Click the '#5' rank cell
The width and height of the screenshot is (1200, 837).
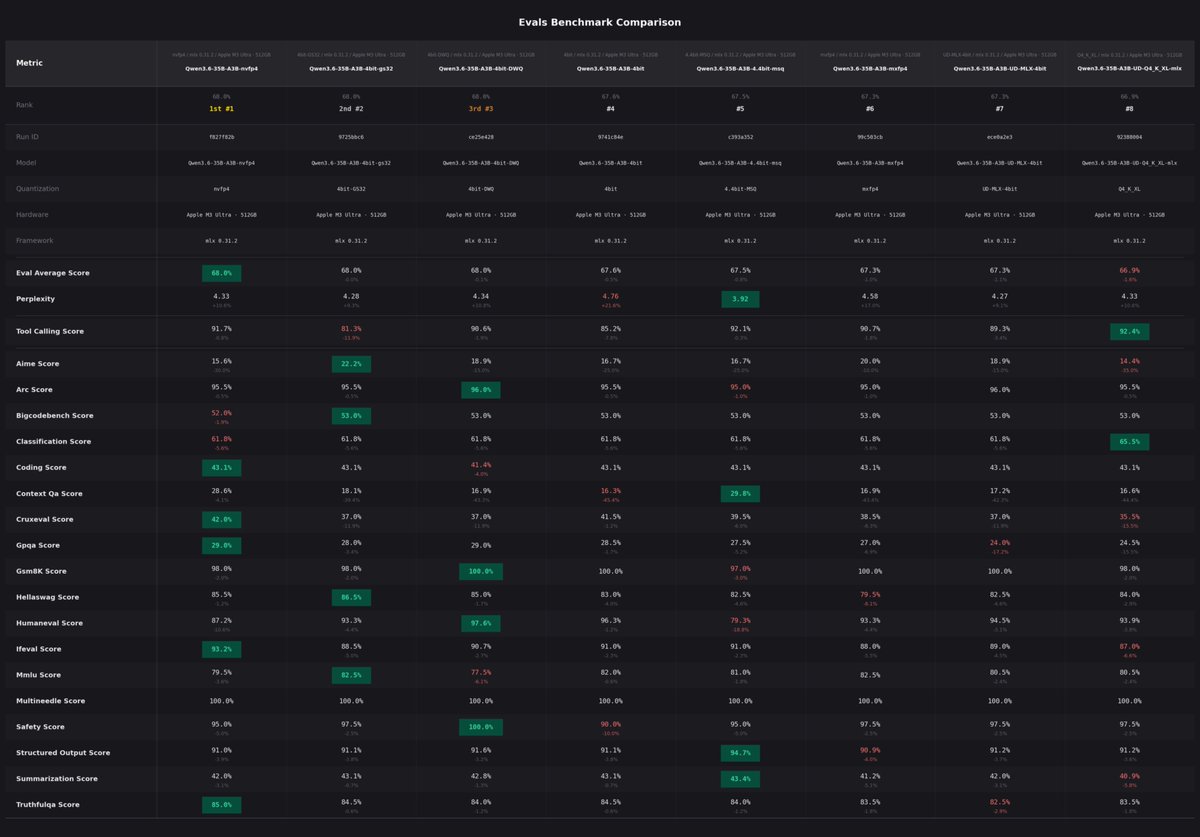pos(740,108)
